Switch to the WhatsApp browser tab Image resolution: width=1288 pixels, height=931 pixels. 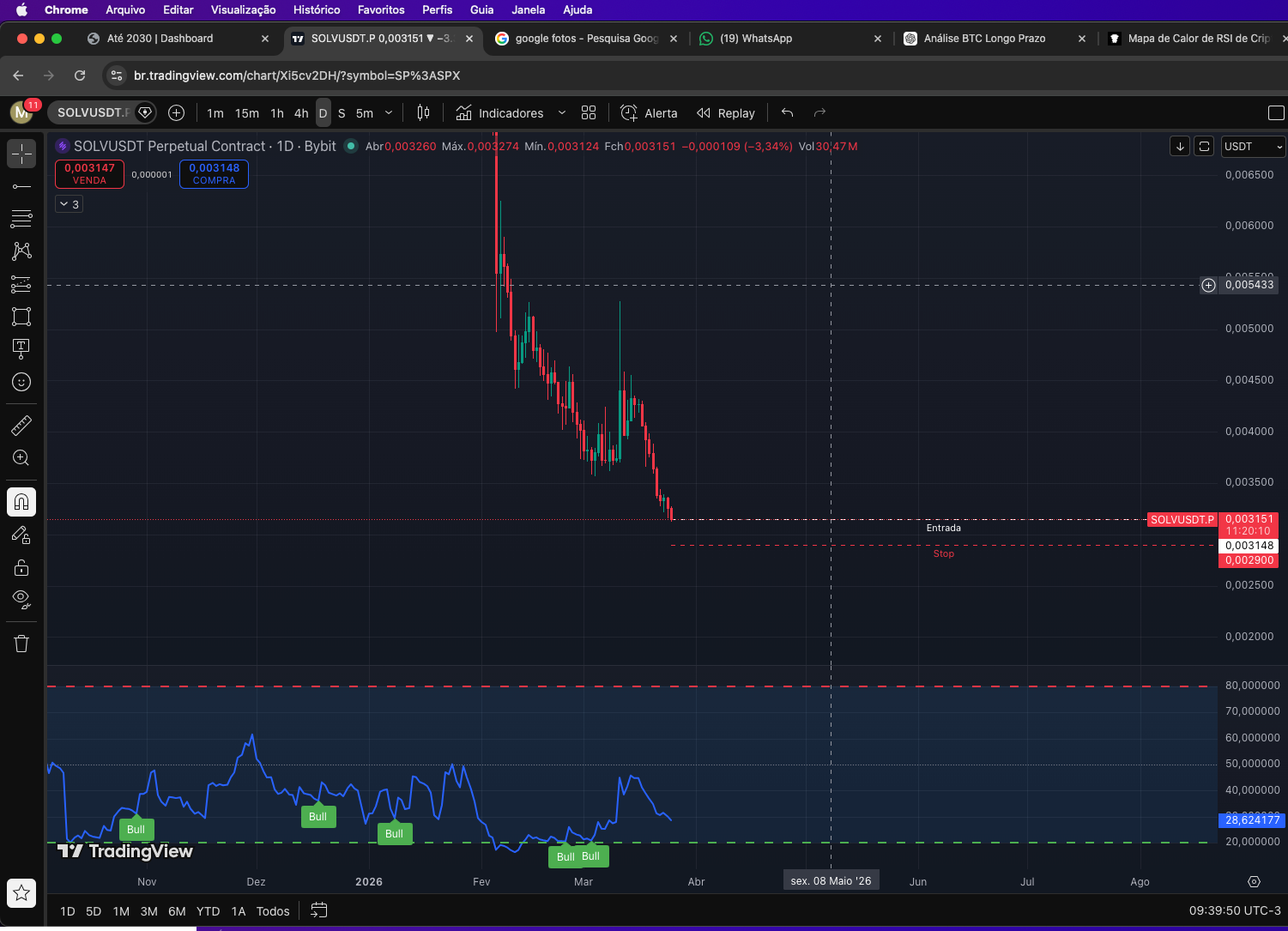755,39
